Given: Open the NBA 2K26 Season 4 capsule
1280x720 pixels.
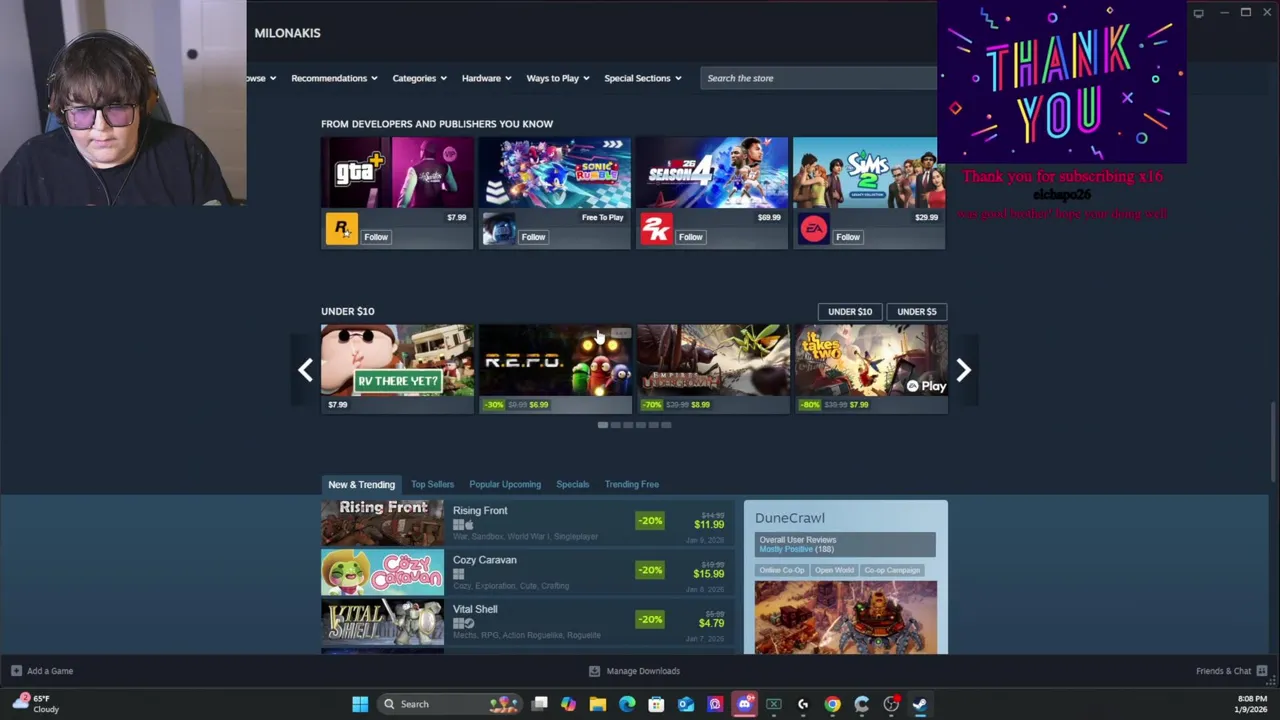Looking at the screenshot, I should (x=712, y=192).
